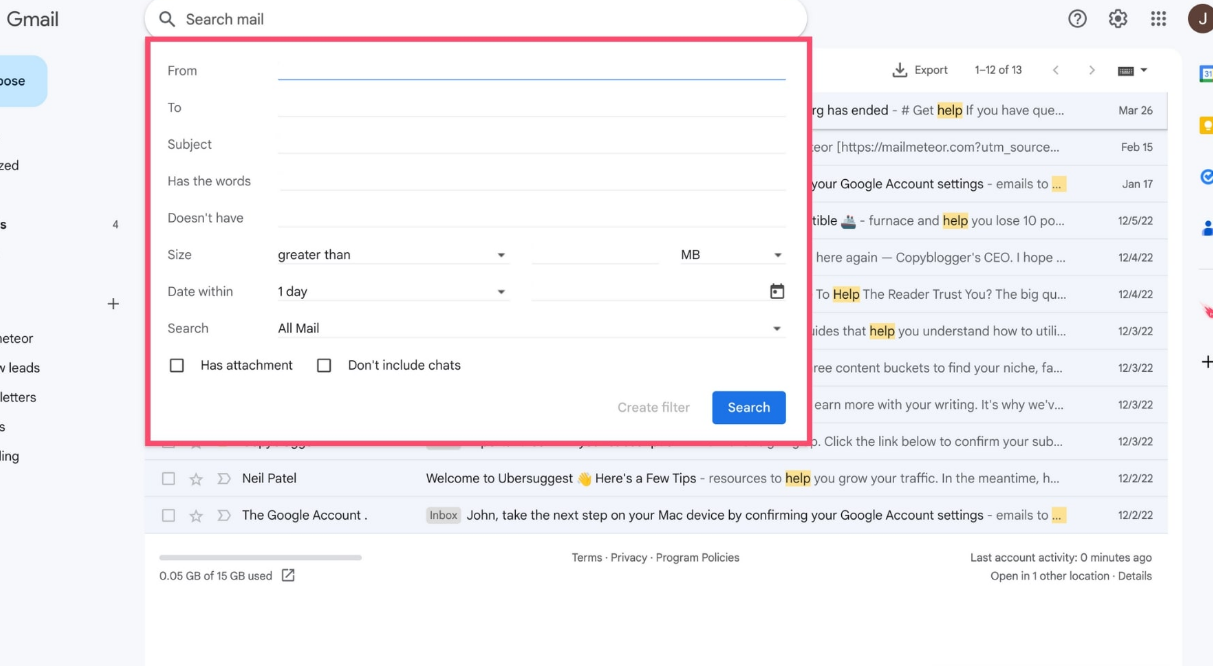The image size is (1213, 666).
Task: Go to the next page of emails
Action: (x=1091, y=70)
